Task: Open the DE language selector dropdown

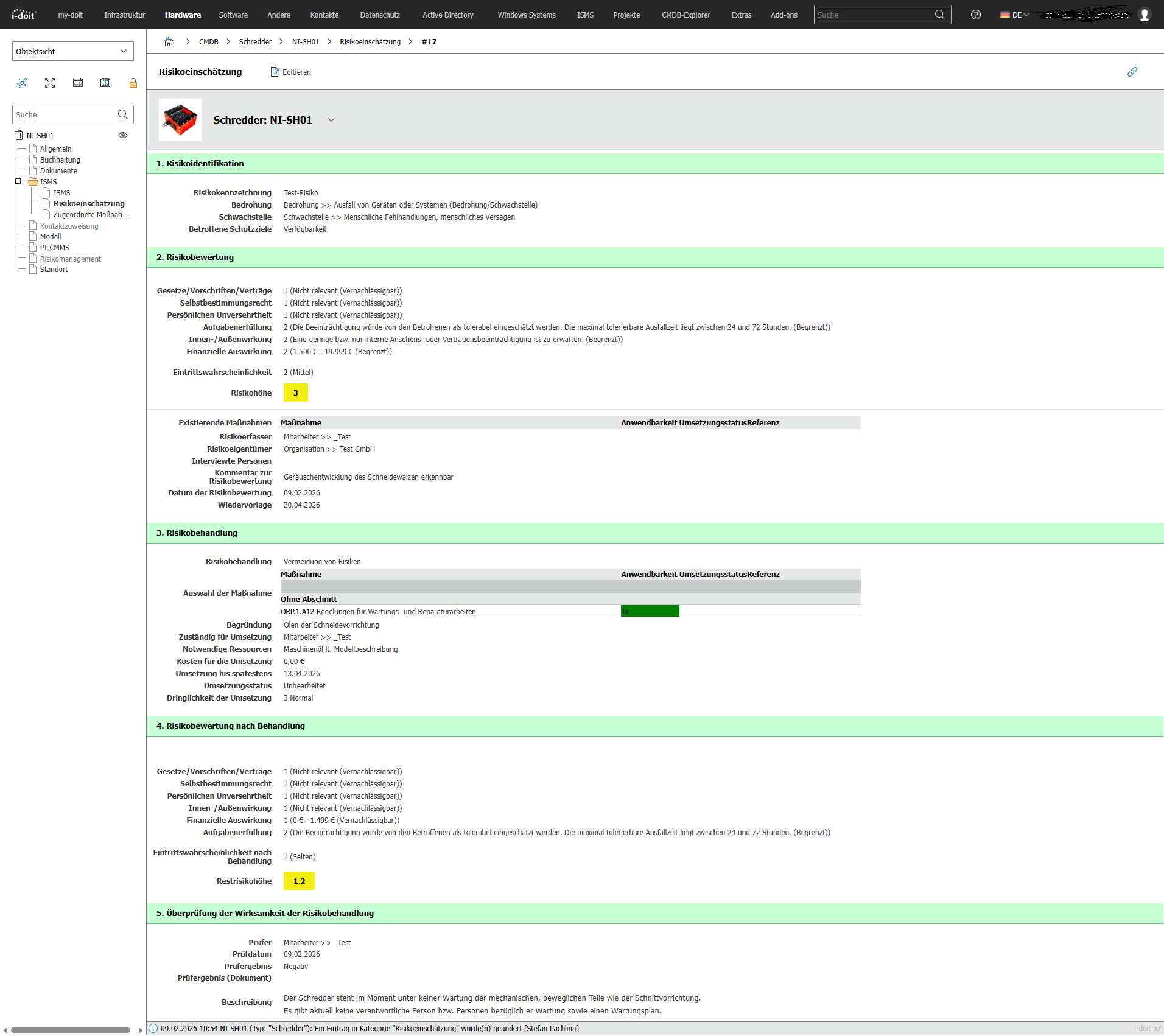Action: point(1015,15)
